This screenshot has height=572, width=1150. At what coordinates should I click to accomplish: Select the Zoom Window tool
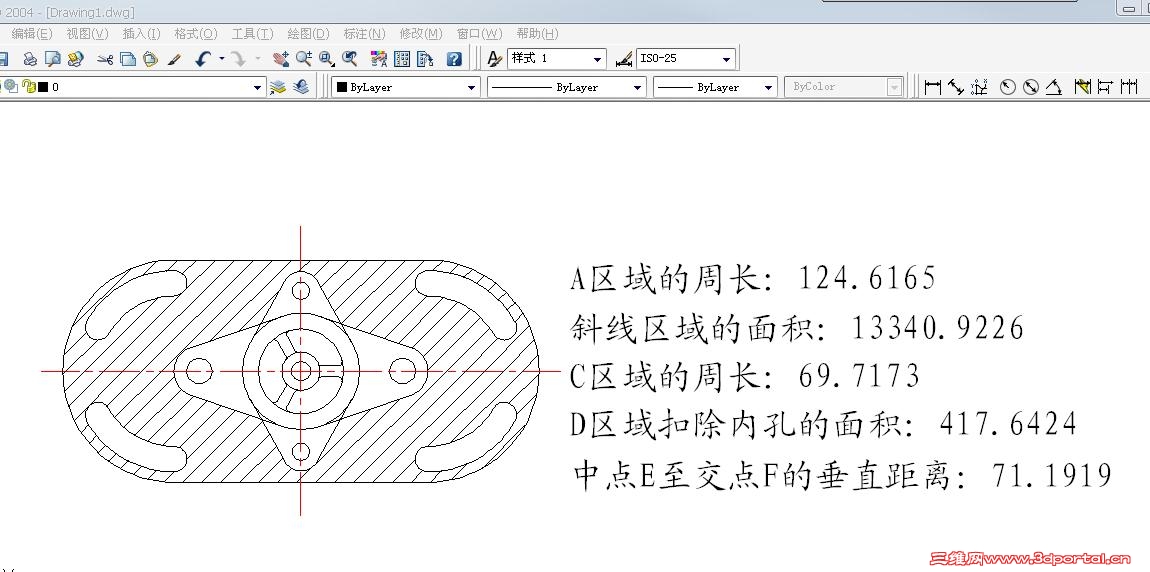coord(326,59)
